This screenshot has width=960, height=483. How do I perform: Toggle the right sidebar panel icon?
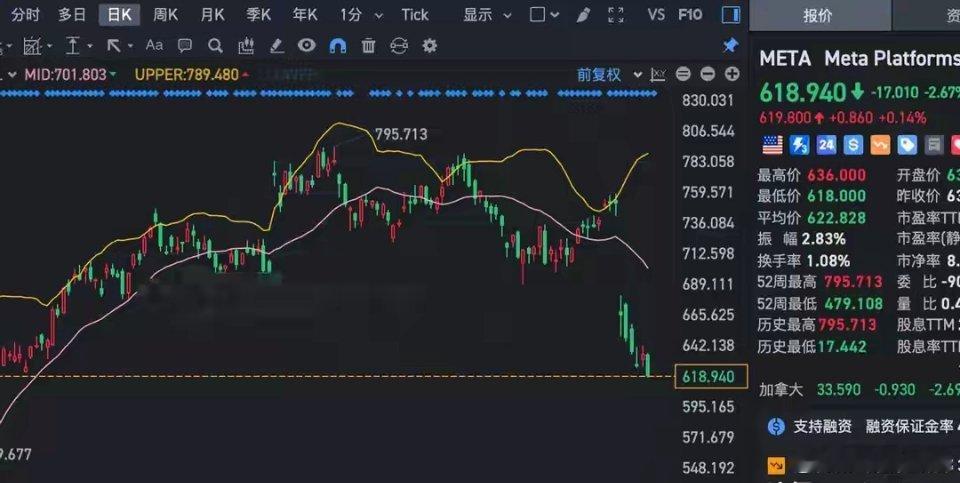click(x=730, y=15)
